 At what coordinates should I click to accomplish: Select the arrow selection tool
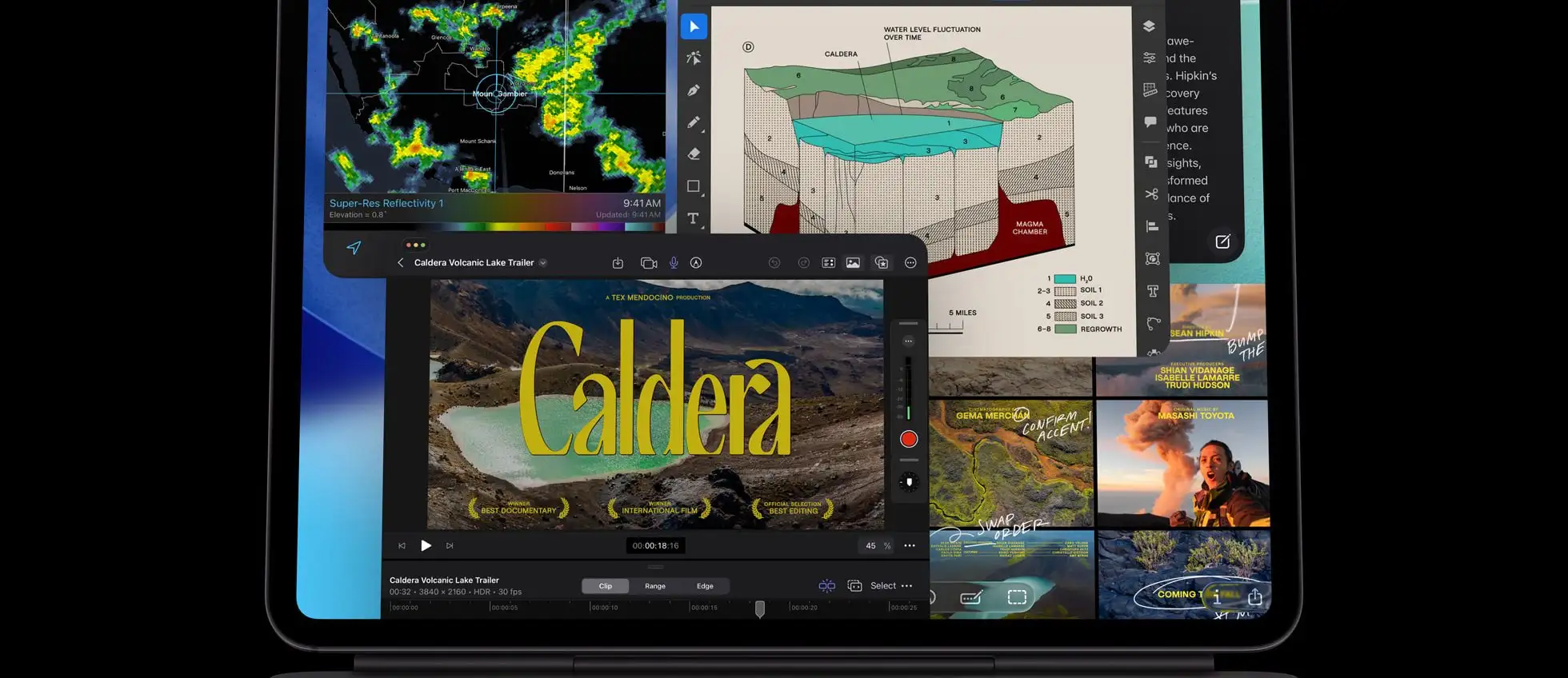point(694,26)
